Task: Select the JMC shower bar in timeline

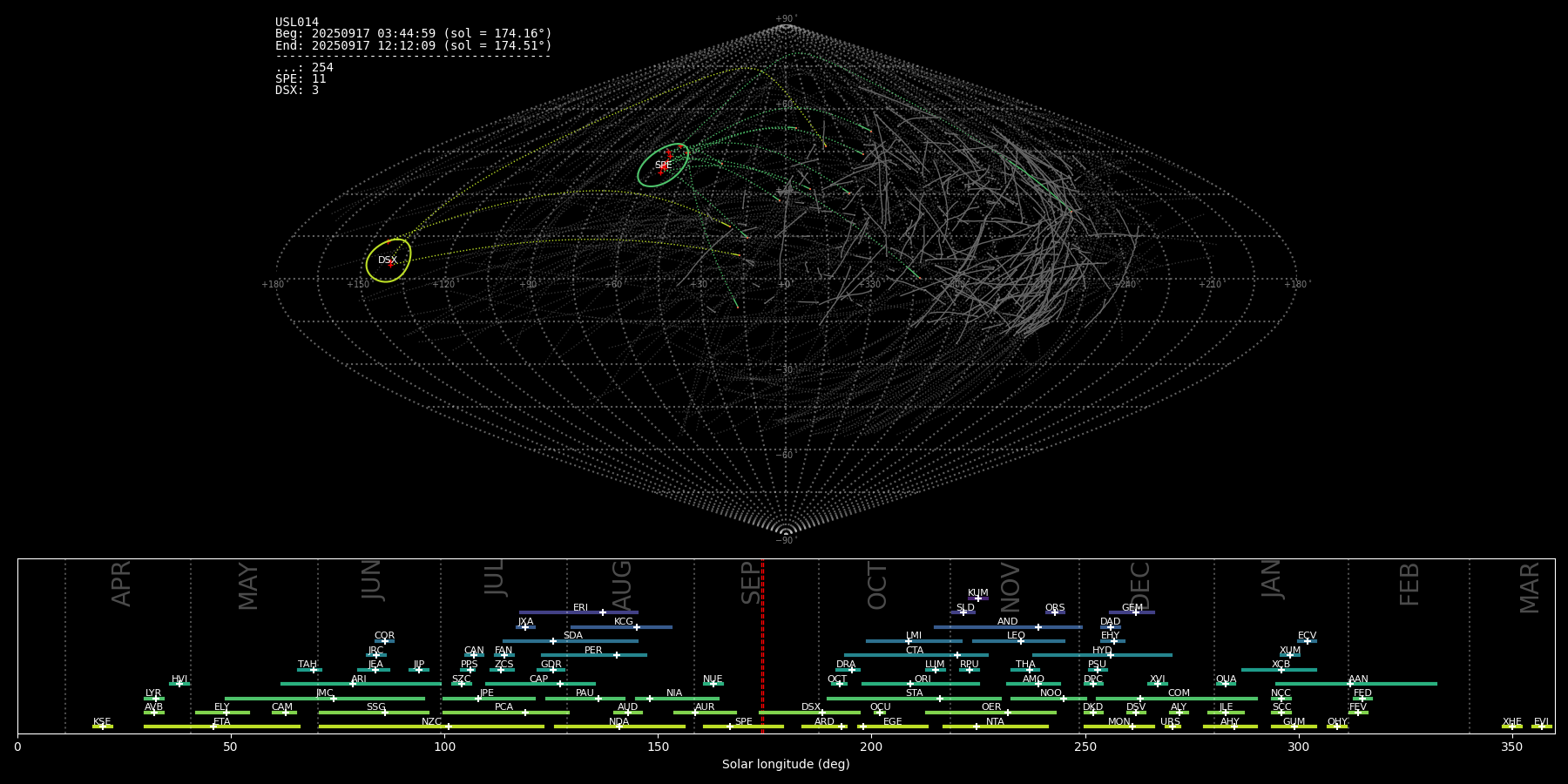Action: 325,698
